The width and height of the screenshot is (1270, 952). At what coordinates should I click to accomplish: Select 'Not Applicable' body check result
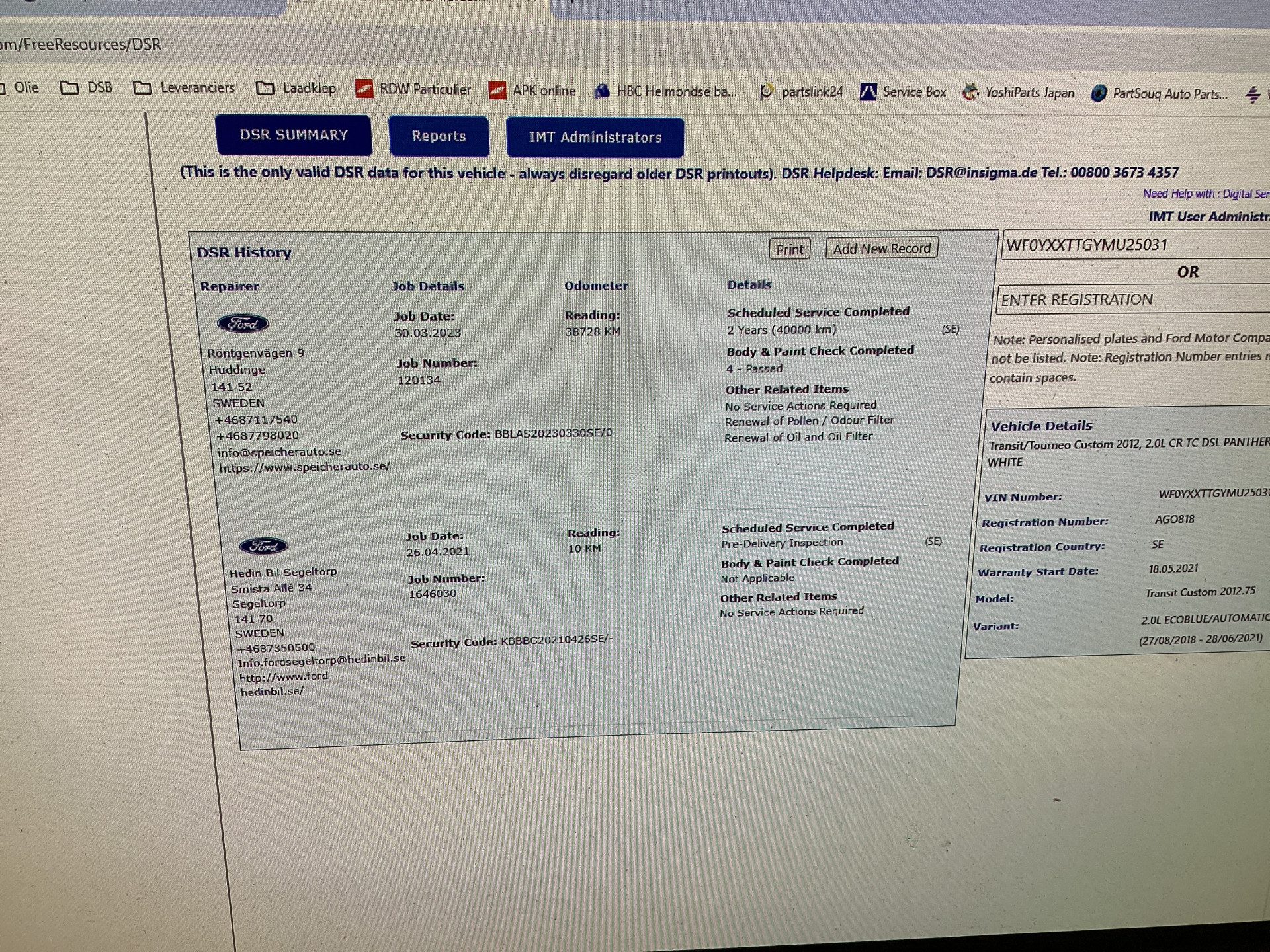click(x=757, y=578)
